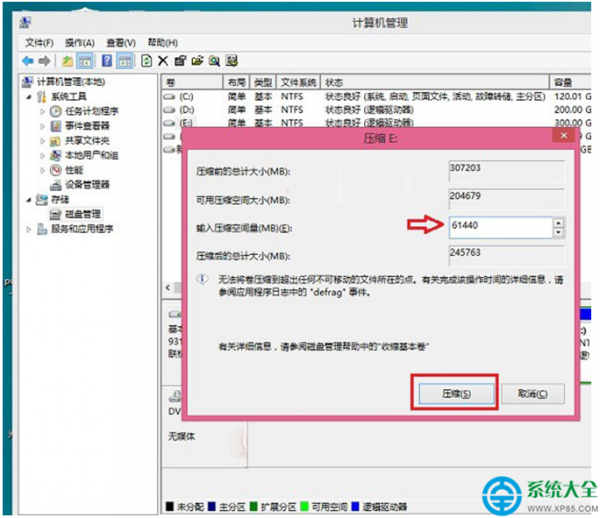The height and width of the screenshot is (518, 600).
Task: Collapse the 系统工具 node arrow
Action: pyautogui.click(x=29, y=97)
